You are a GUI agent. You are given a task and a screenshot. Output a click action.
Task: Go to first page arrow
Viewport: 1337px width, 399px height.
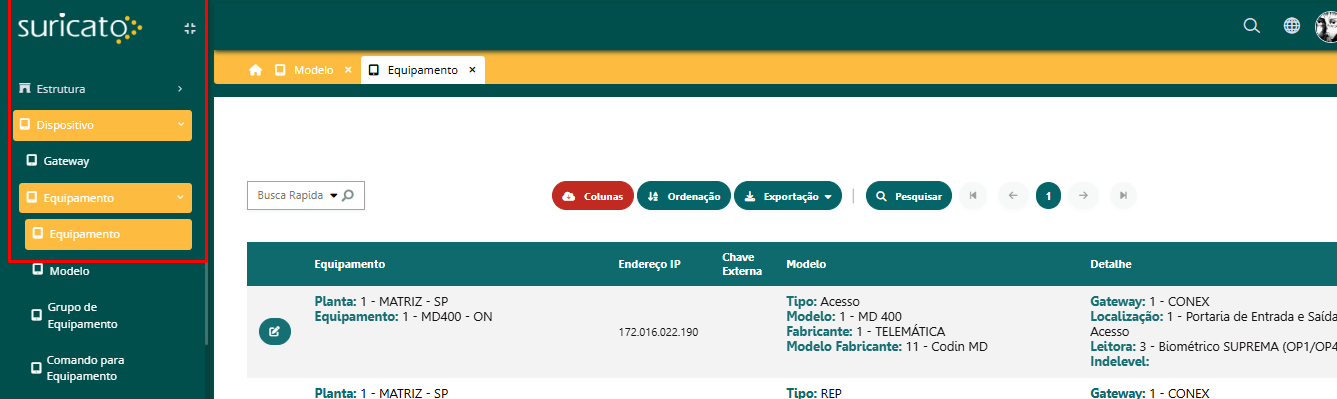pos(972,196)
